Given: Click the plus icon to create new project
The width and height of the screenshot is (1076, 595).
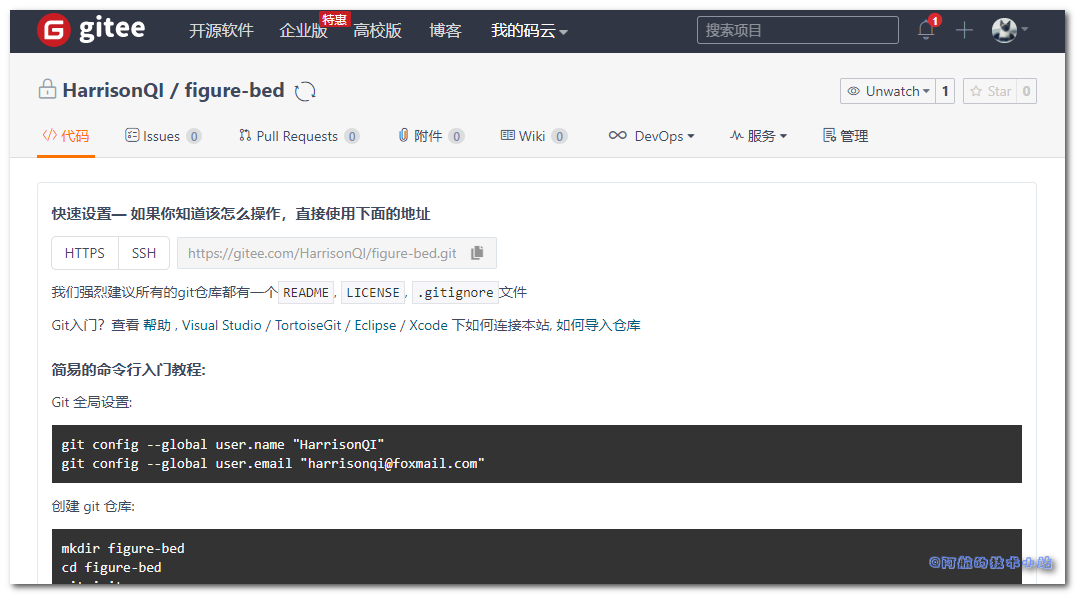Looking at the screenshot, I should 963,31.
